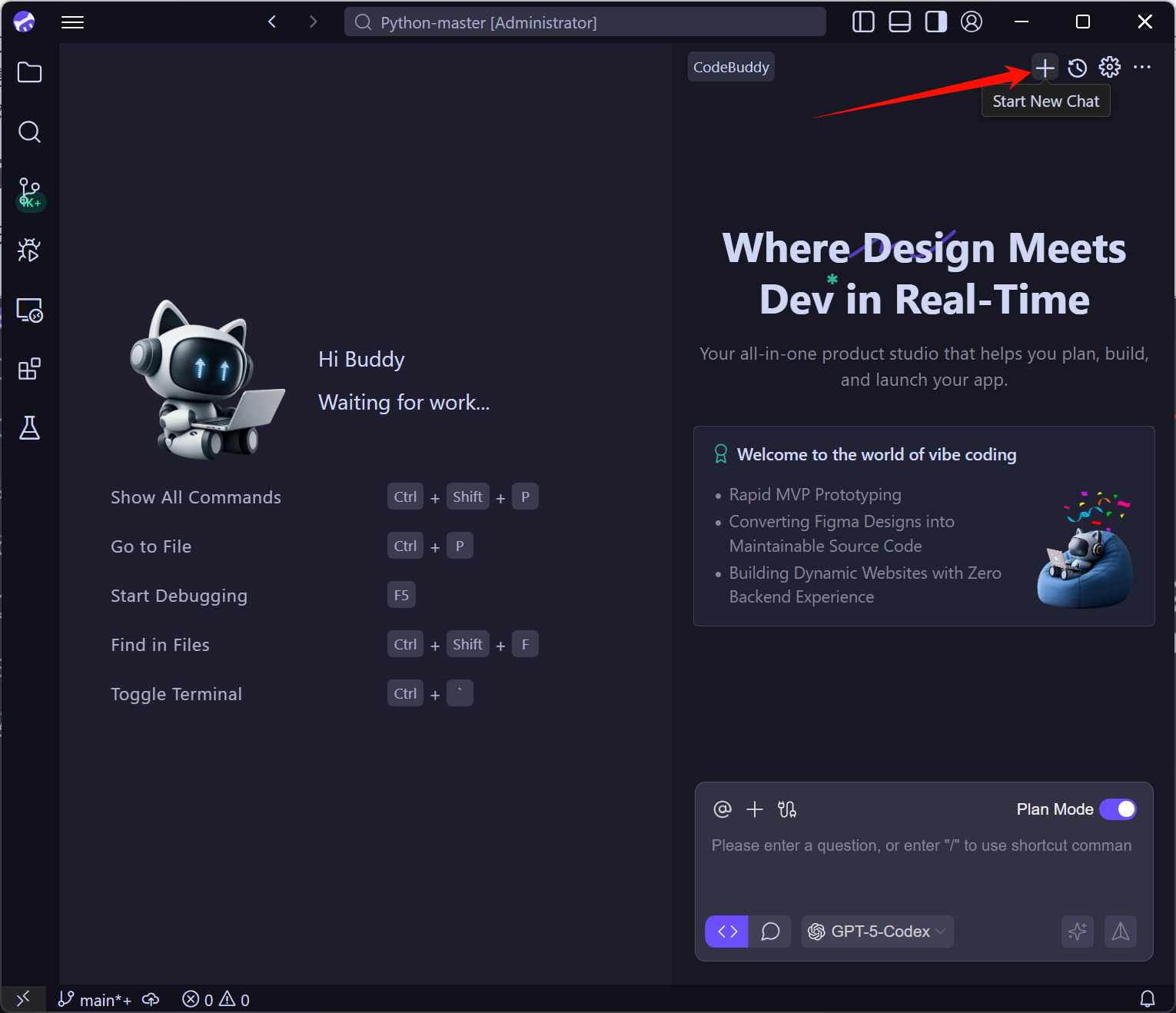This screenshot has width=1176, height=1013.
Task: Open the Run and Debug view
Action: (x=29, y=250)
